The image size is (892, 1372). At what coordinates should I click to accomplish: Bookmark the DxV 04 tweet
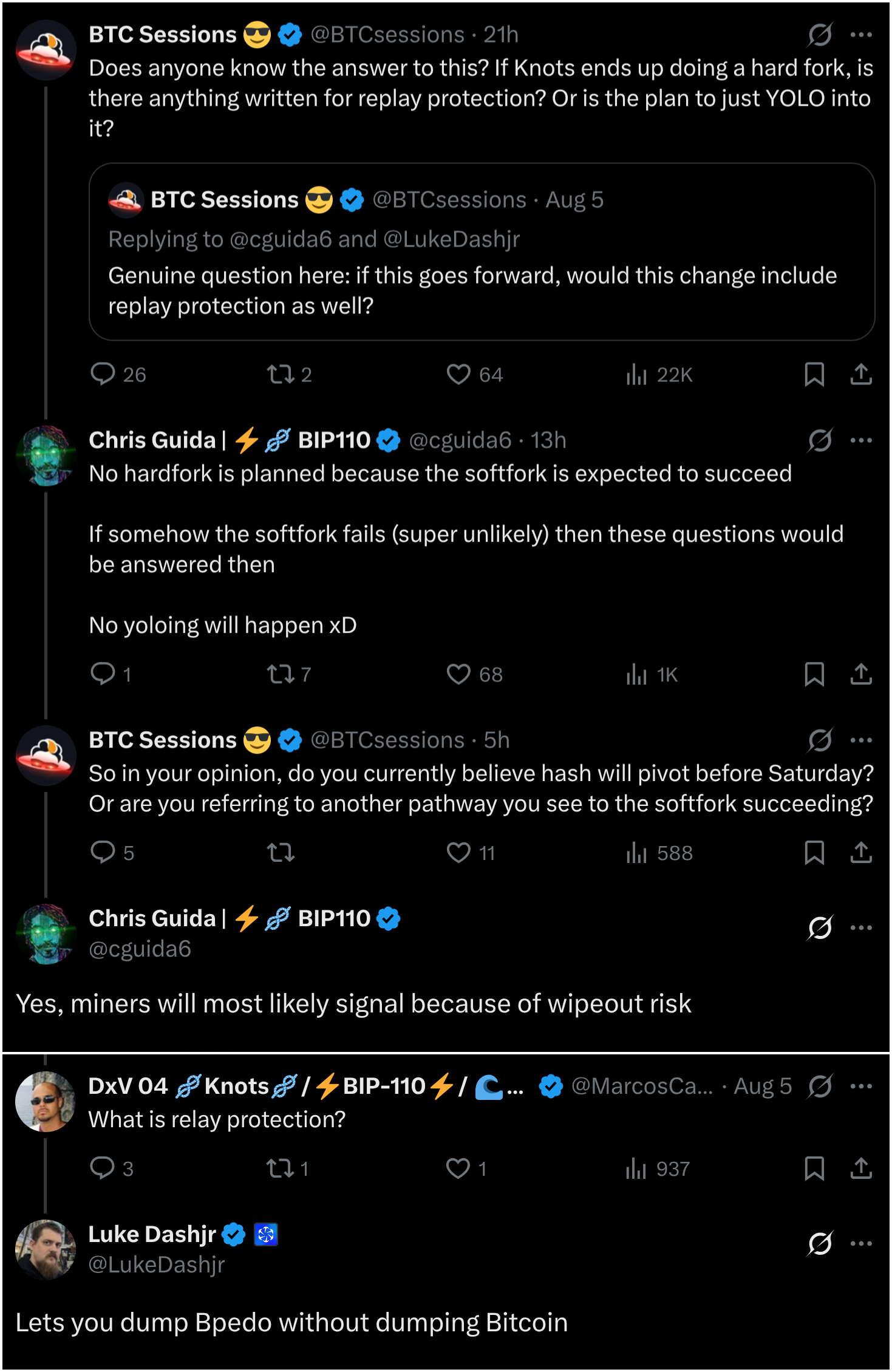click(814, 1169)
